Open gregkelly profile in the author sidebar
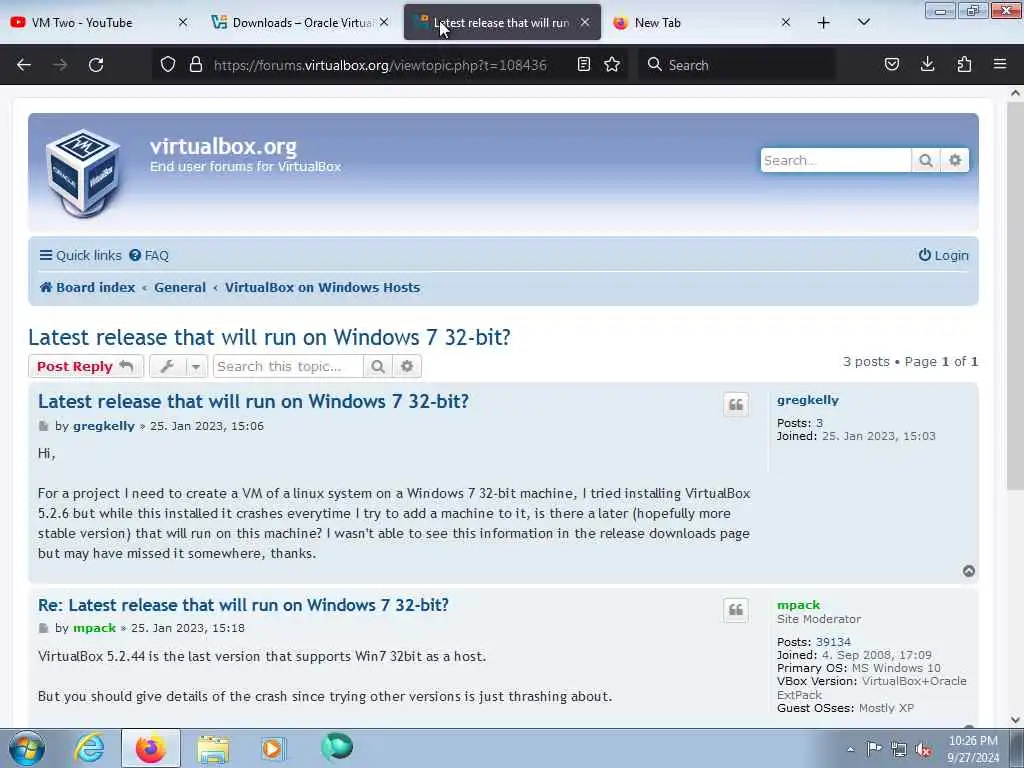 click(808, 400)
